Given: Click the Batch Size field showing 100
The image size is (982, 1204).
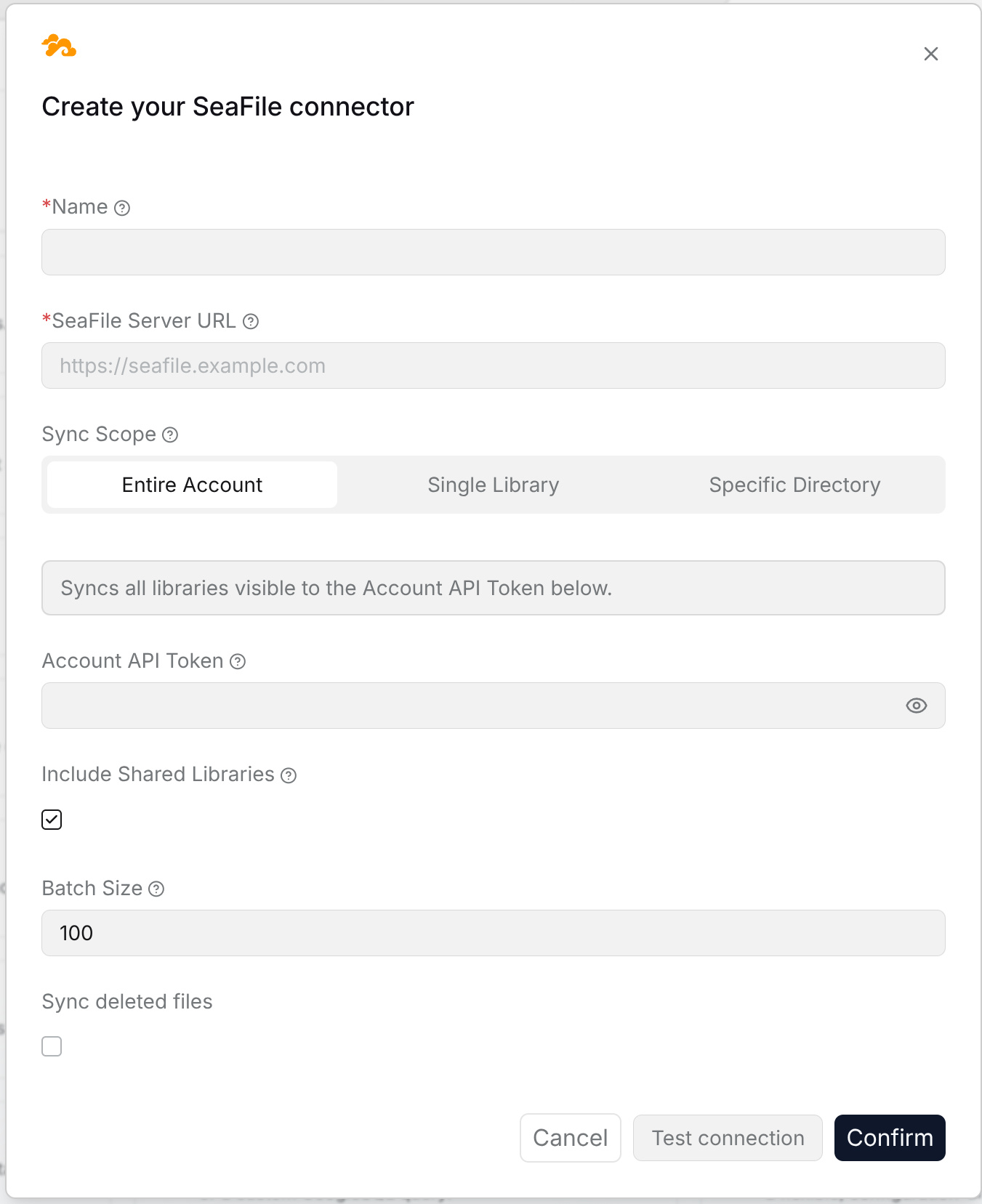Looking at the screenshot, I should [x=494, y=933].
